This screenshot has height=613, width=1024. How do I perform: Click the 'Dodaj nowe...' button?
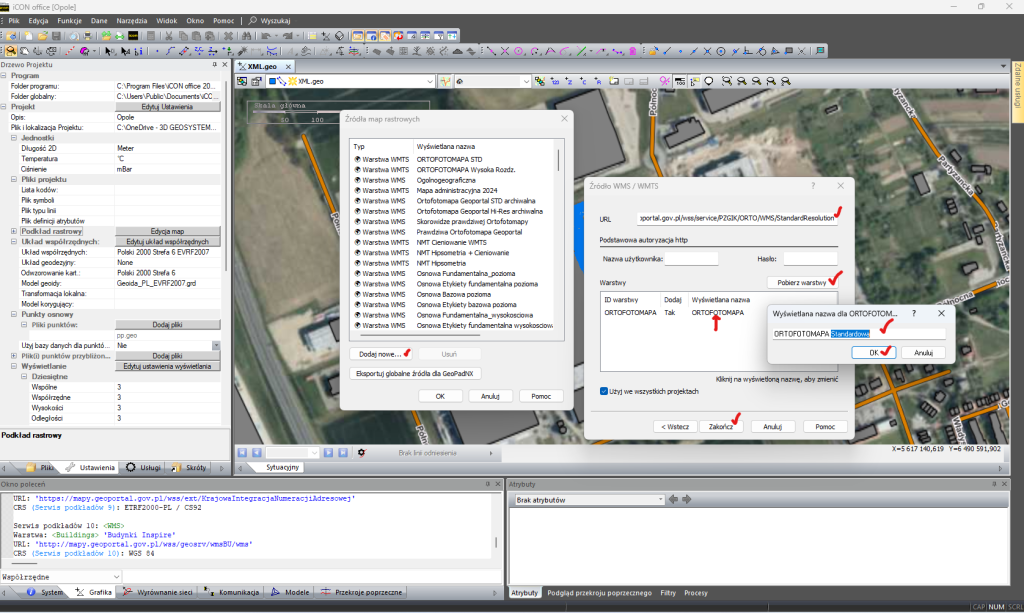coord(379,354)
